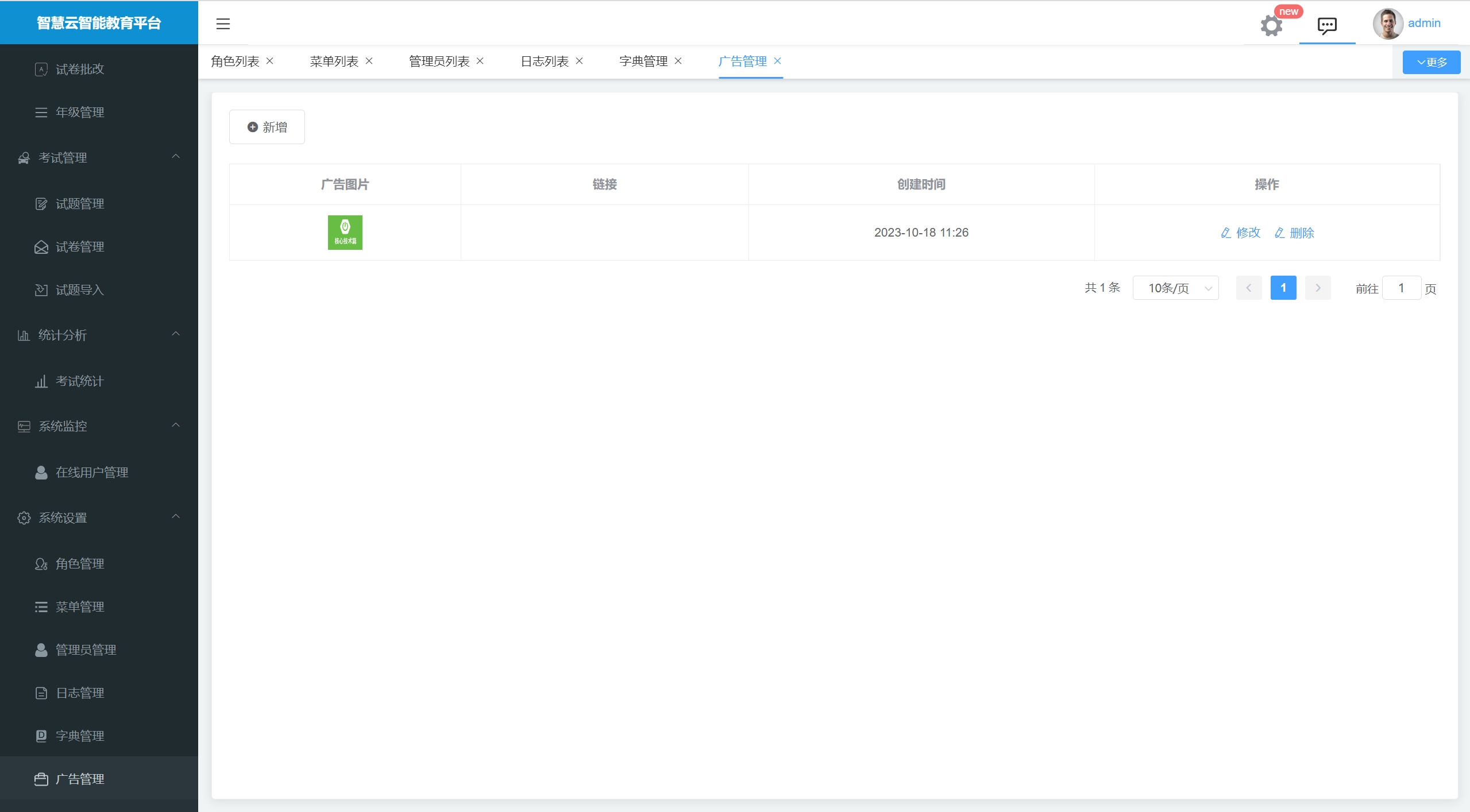Click the green advertisement image thumbnail
Viewport: 1470px width, 812px height.
(345, 233)
